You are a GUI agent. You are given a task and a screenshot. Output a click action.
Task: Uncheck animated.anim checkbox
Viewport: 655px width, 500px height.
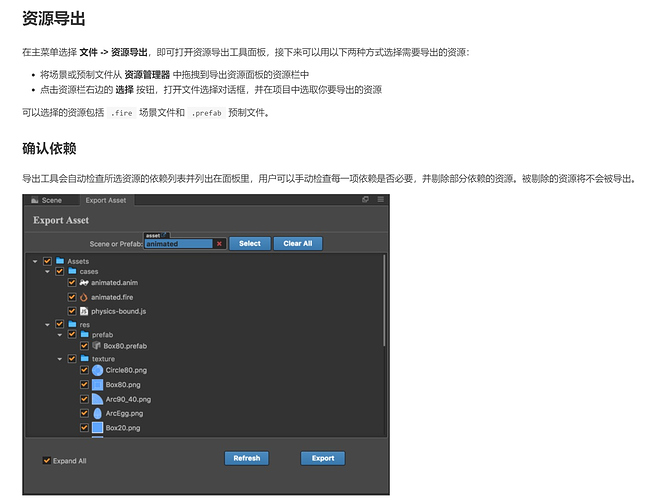72,283
